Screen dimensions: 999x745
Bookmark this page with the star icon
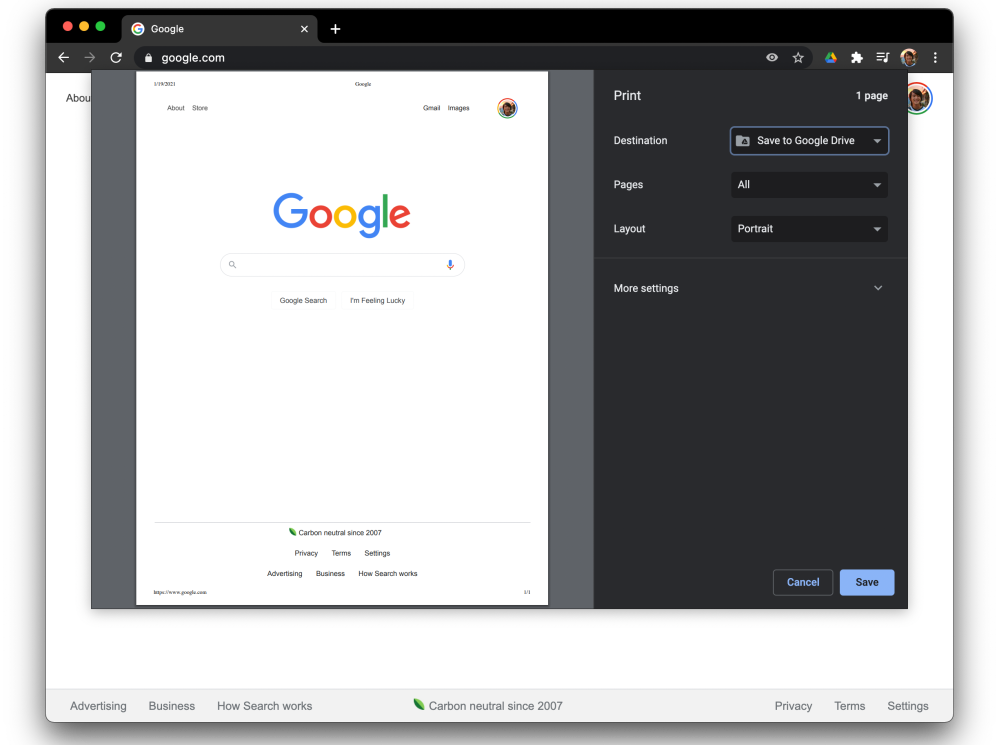(x=798, y=58)
